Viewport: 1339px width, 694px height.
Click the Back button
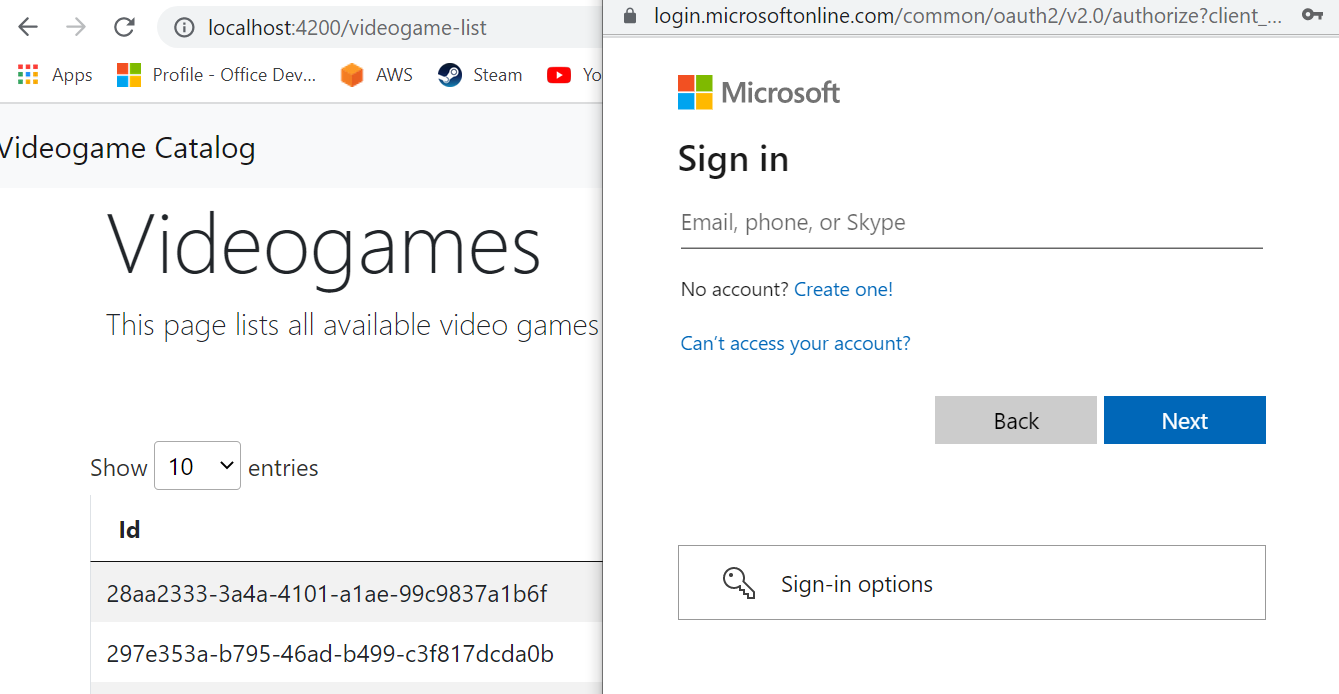tap(1016, 420)
